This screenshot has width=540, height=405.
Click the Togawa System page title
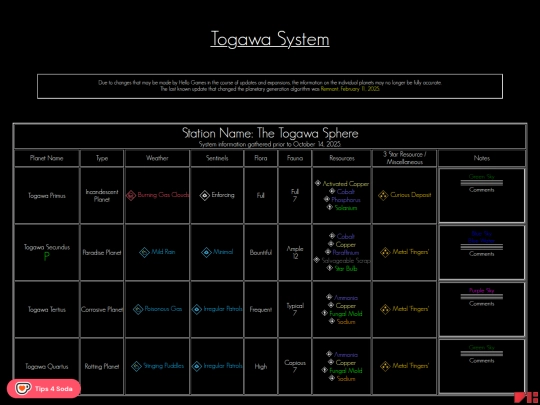click(270, 39)
